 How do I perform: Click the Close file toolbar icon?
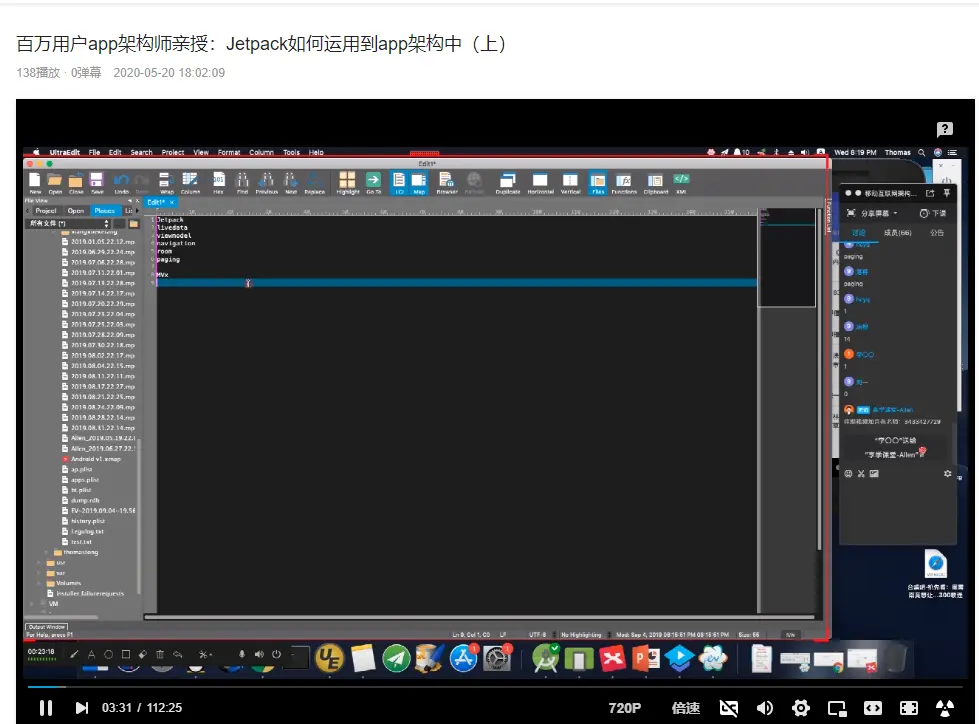point(76,183)
